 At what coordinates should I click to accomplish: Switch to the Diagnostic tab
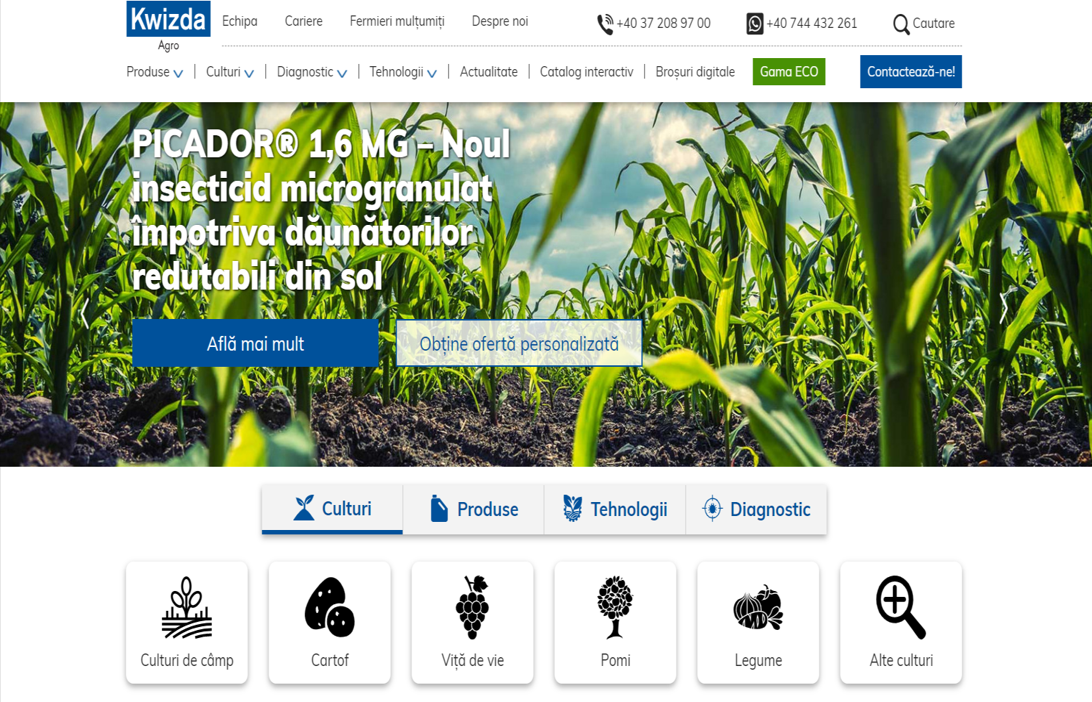(x=756, y=509)
